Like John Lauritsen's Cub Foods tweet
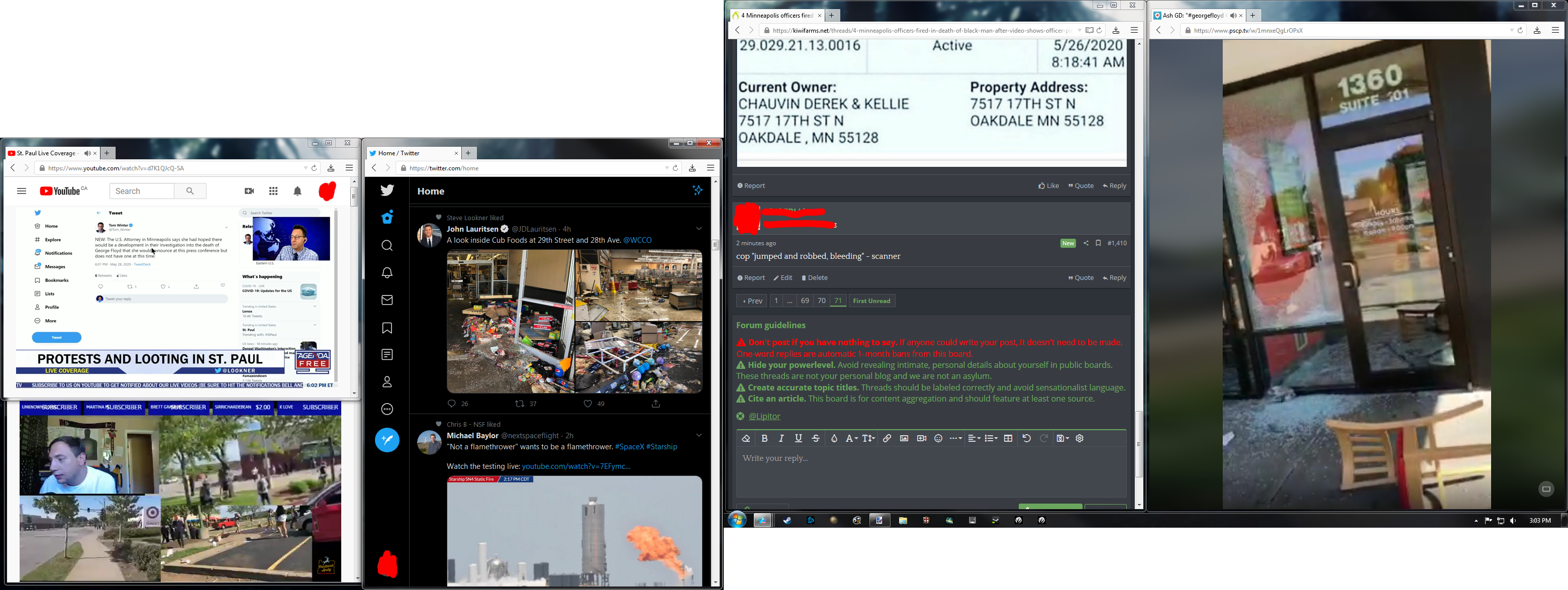Screen dimensions: 1568x590 pos(588,404)
